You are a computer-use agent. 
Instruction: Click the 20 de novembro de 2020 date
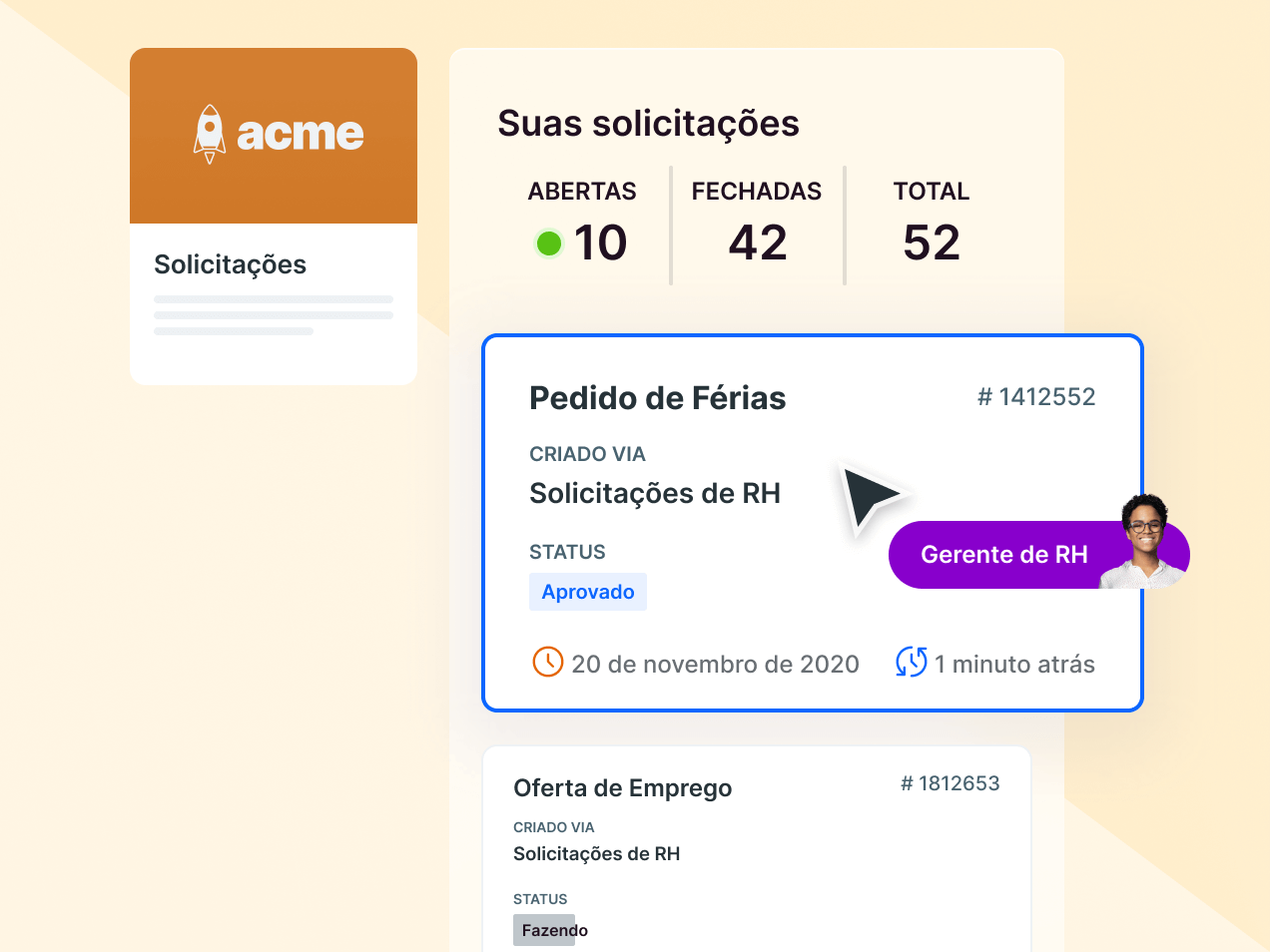(x=715, y=665)
